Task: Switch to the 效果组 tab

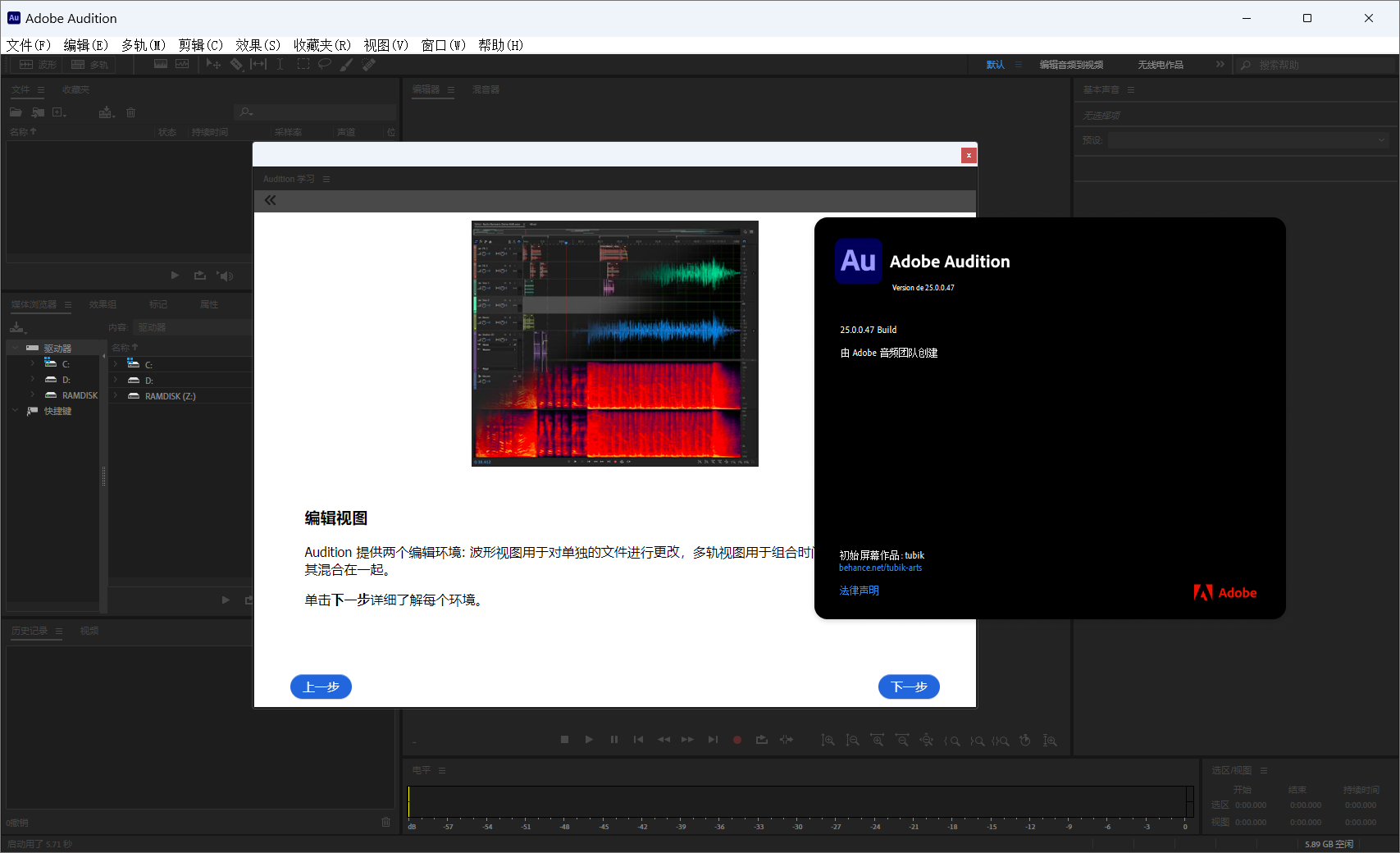Action: (103, 304)
